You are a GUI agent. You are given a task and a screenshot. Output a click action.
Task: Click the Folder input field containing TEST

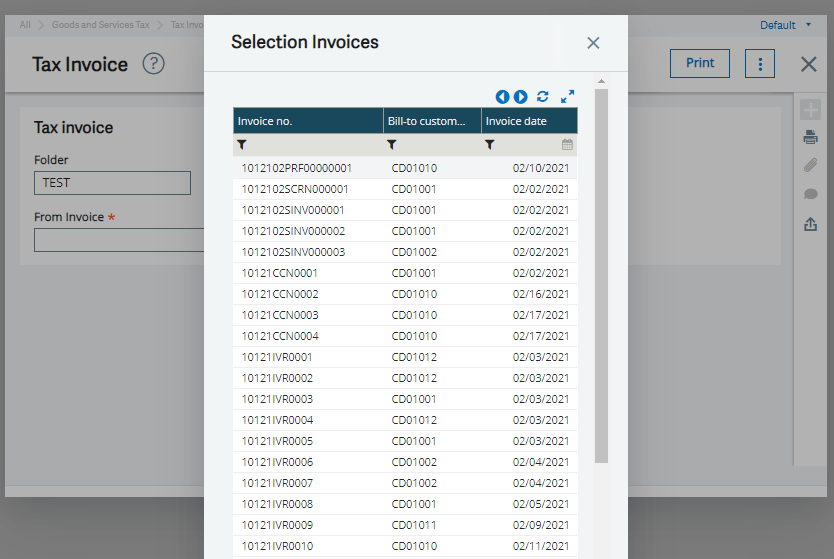click(112, 183)
